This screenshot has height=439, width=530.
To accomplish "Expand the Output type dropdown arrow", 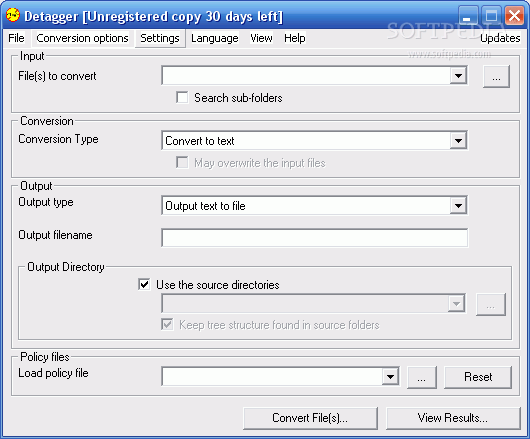I will [x=458, y=205].
